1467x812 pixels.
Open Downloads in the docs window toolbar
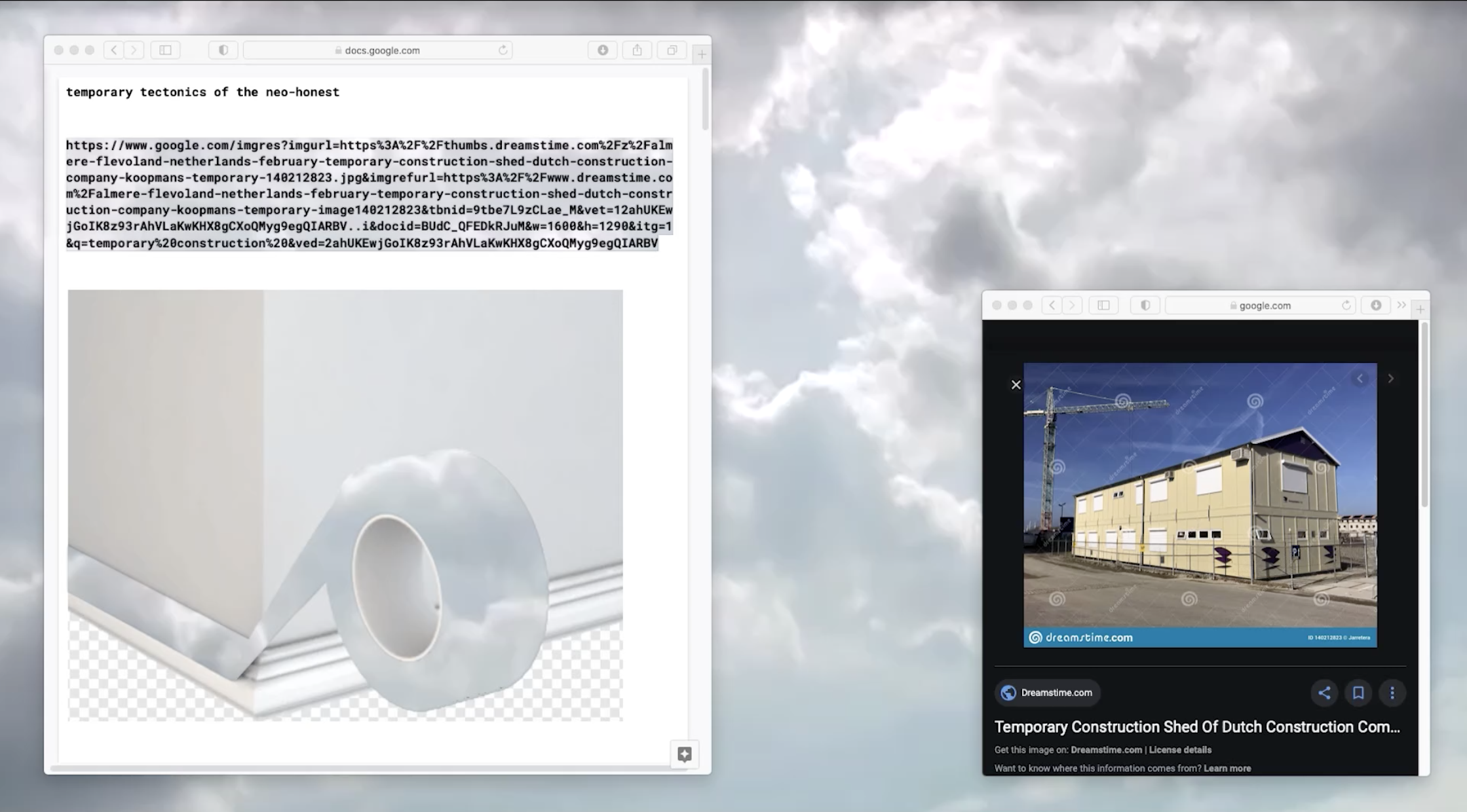602,50
